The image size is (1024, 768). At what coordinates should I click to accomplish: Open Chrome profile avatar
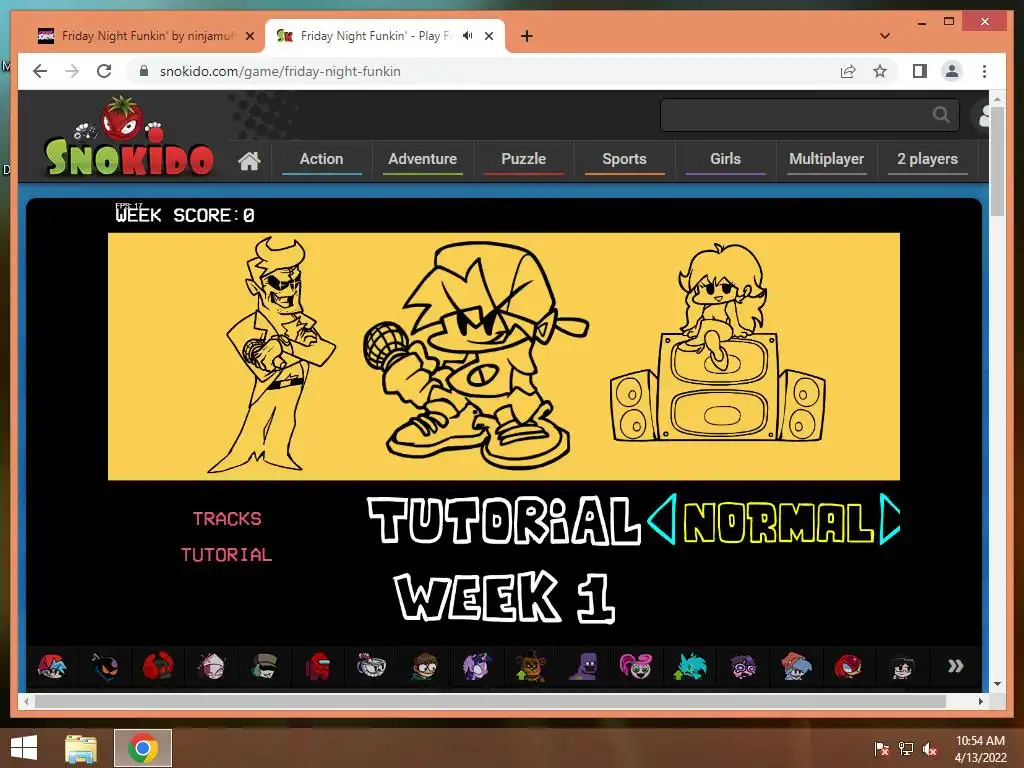pos(952,71)
